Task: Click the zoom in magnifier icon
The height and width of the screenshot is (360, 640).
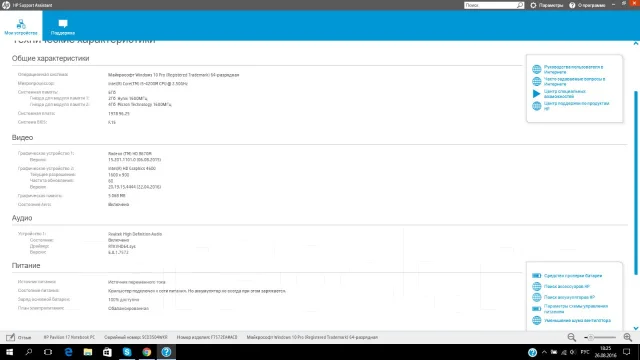Action: pyautogui.click(x=627, y=337)
